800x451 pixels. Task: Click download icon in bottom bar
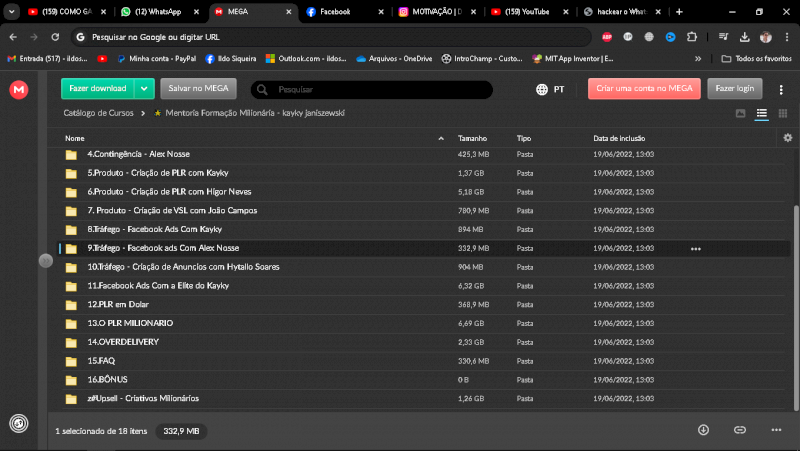click(703, 430)
